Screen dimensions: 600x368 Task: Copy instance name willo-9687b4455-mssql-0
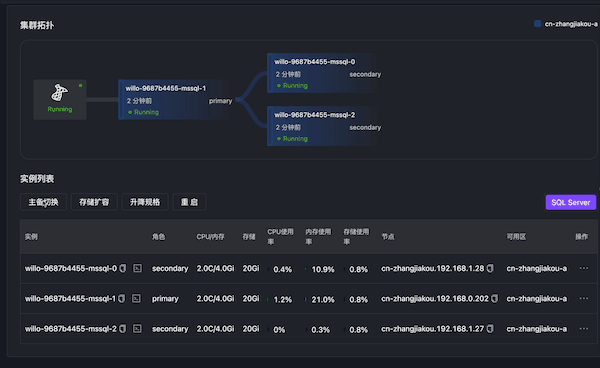click(123, 269)
